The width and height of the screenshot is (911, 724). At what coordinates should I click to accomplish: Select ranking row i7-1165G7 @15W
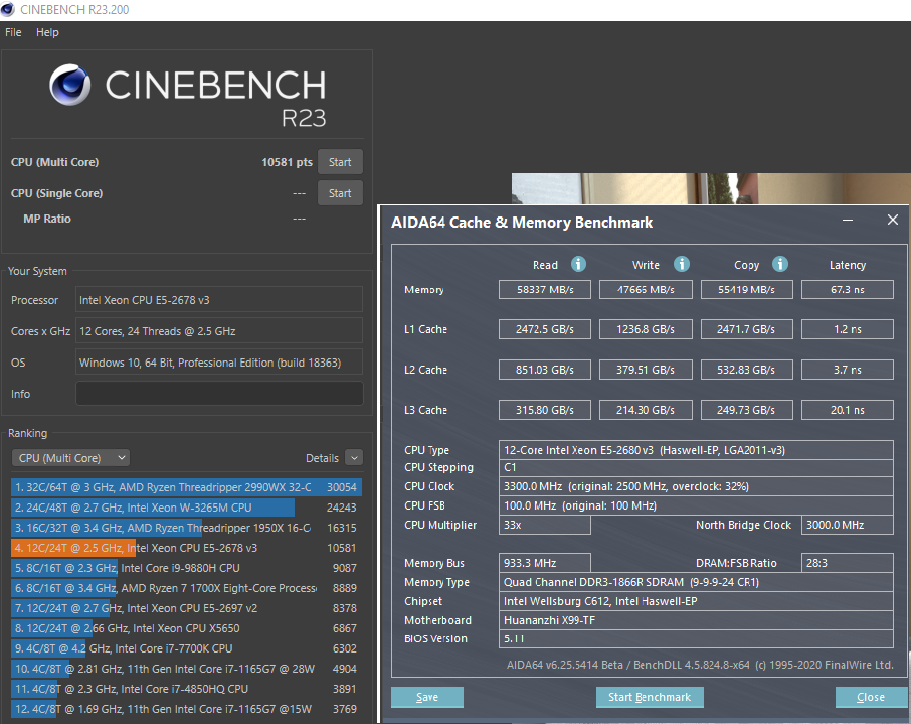[x=186, y=709]
